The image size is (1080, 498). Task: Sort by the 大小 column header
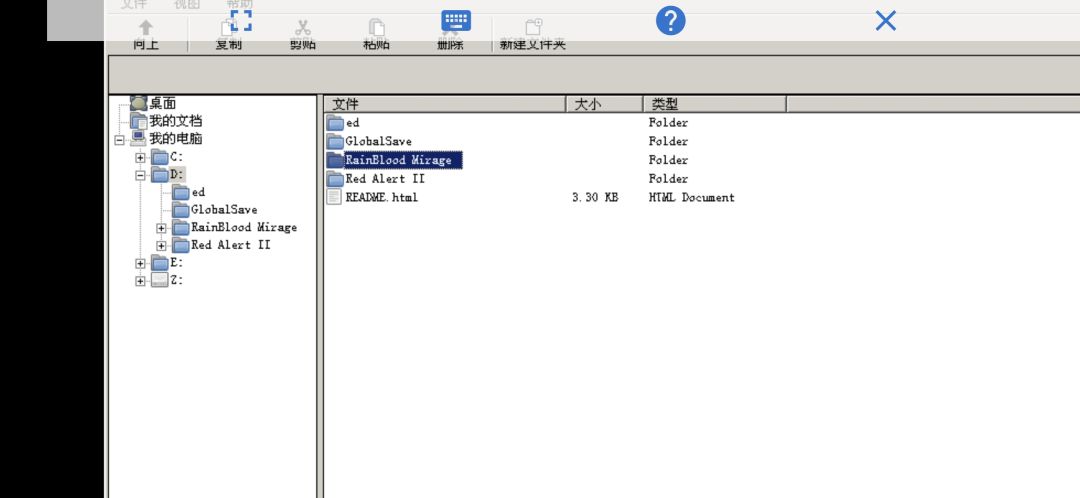(605, 104)
